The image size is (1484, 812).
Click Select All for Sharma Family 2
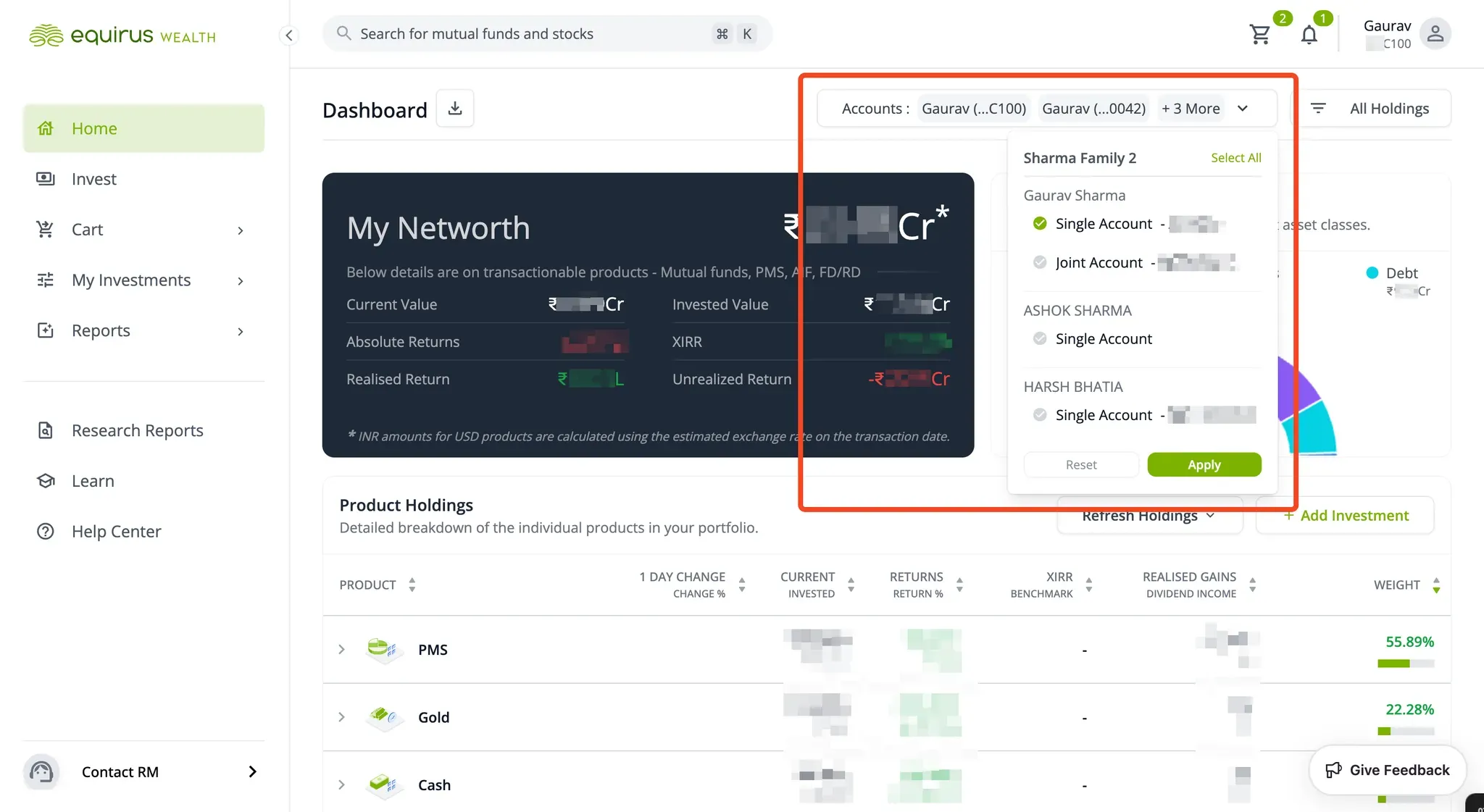point(1236,158)
